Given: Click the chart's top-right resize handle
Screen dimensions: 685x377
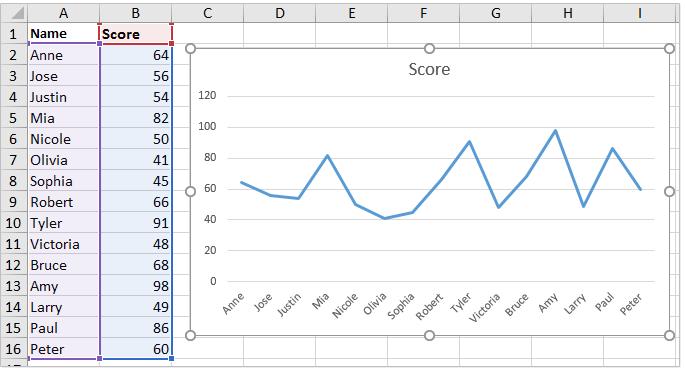Looking at the screenshot, I should tap(669, 48).
